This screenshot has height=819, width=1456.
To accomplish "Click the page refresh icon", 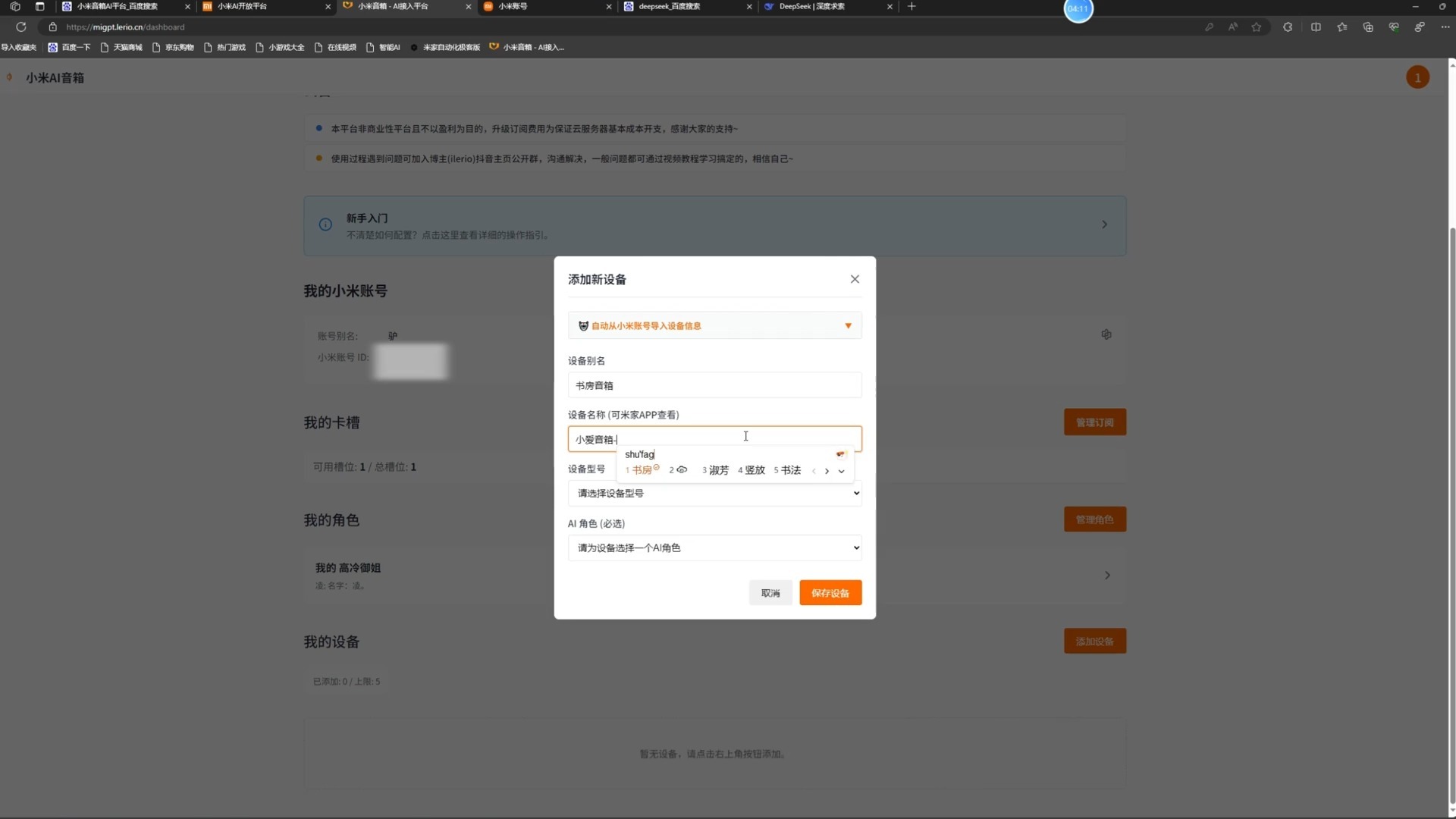I will [x=21, y=27].
